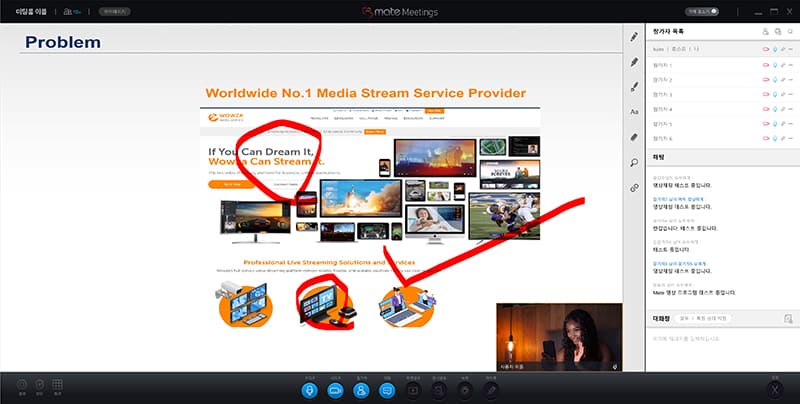Click the white button right of the orange one

(286, 184)
